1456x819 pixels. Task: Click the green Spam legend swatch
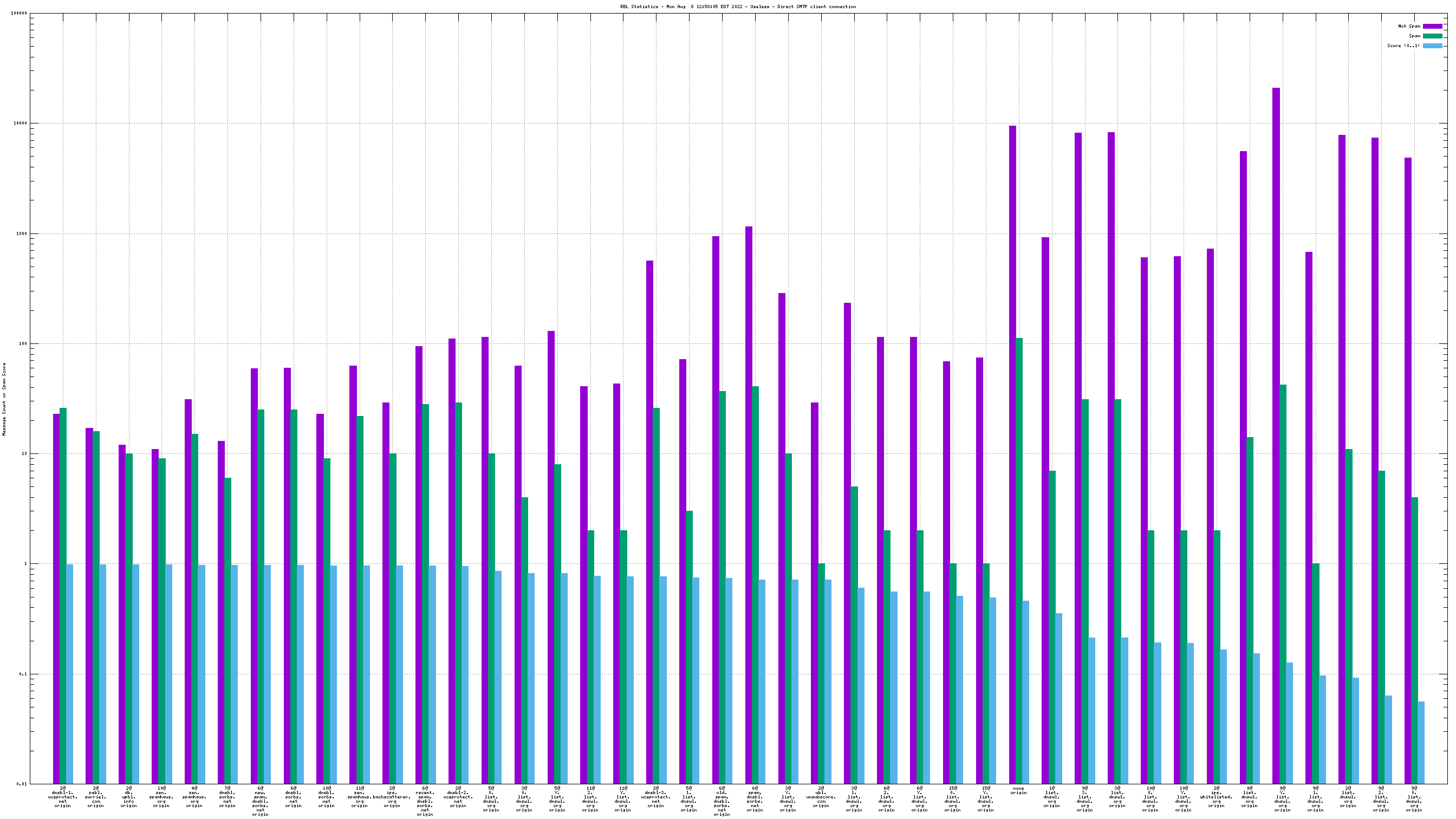pyautogui.click(x=1432, y=36)
